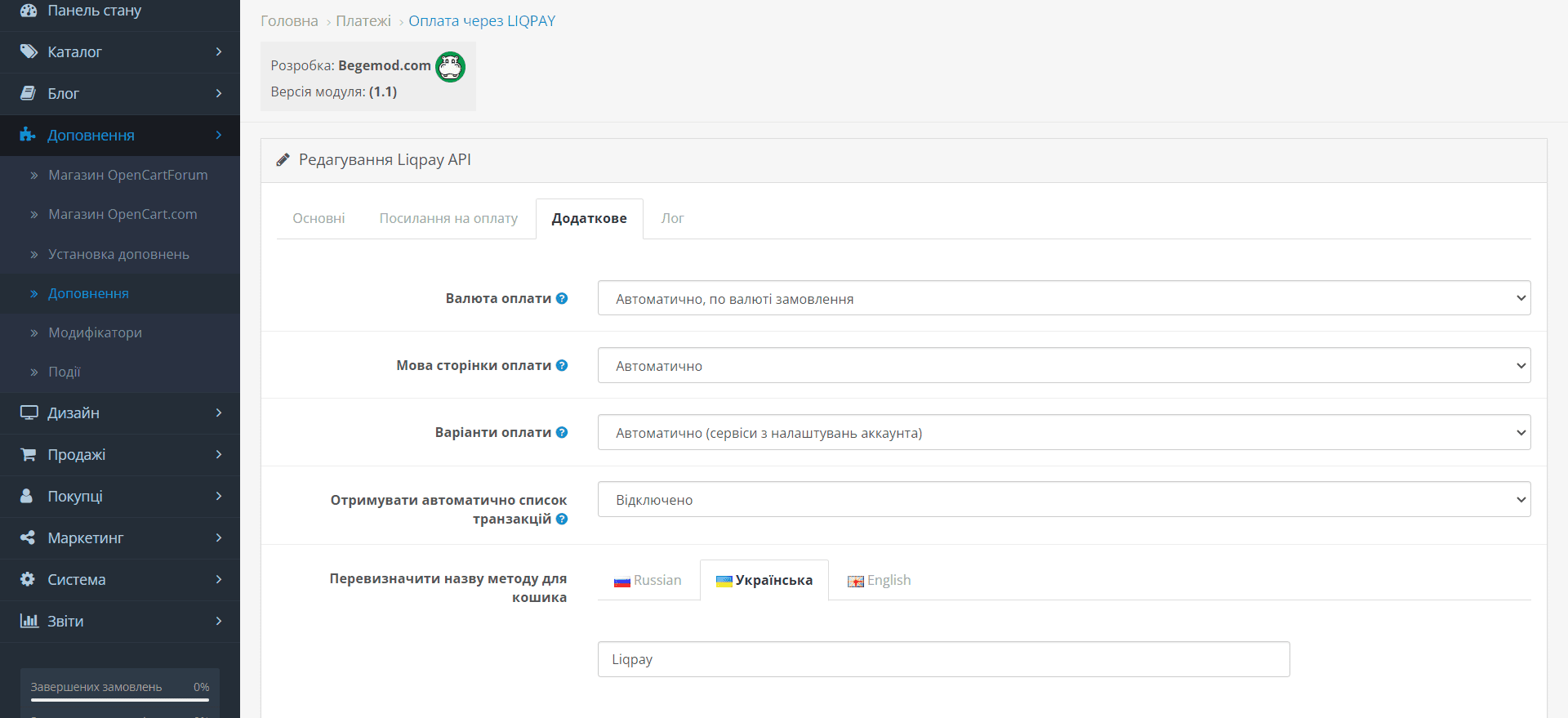Open the автоматично список транзакцій dropdown
The image size is (1568, 718).
pyautogui.click(x=1064, y=499)
